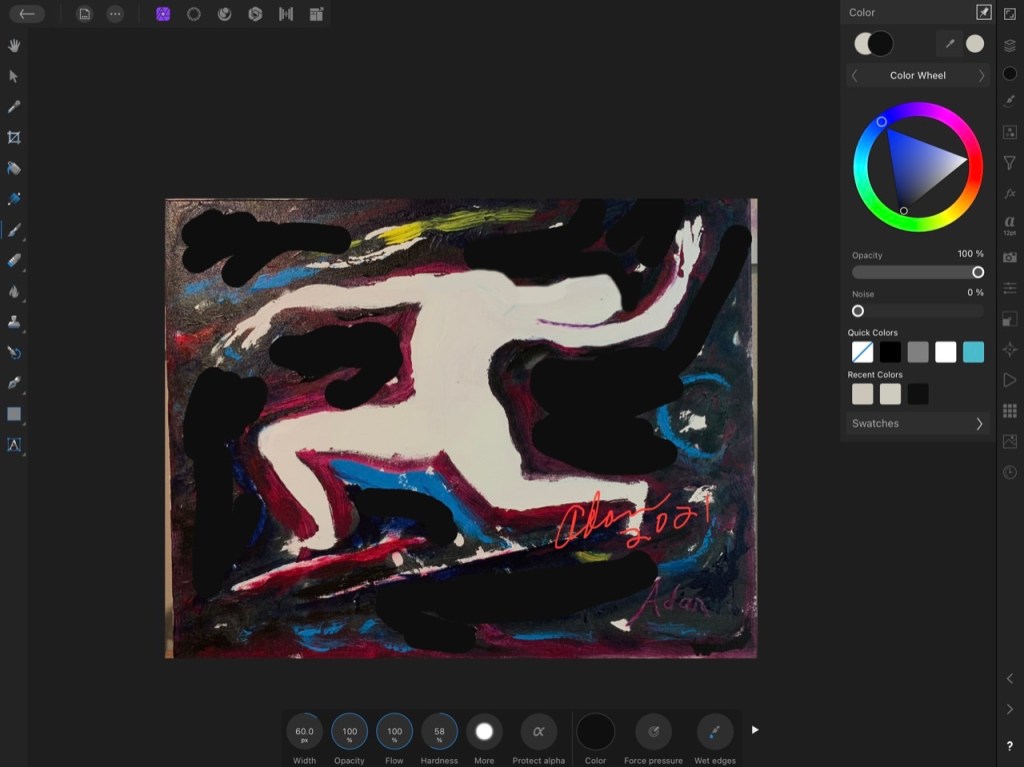Switch to the Liquify persona
The width and height of the screenshot is (1024, 767).
click(x=226, y=14)
